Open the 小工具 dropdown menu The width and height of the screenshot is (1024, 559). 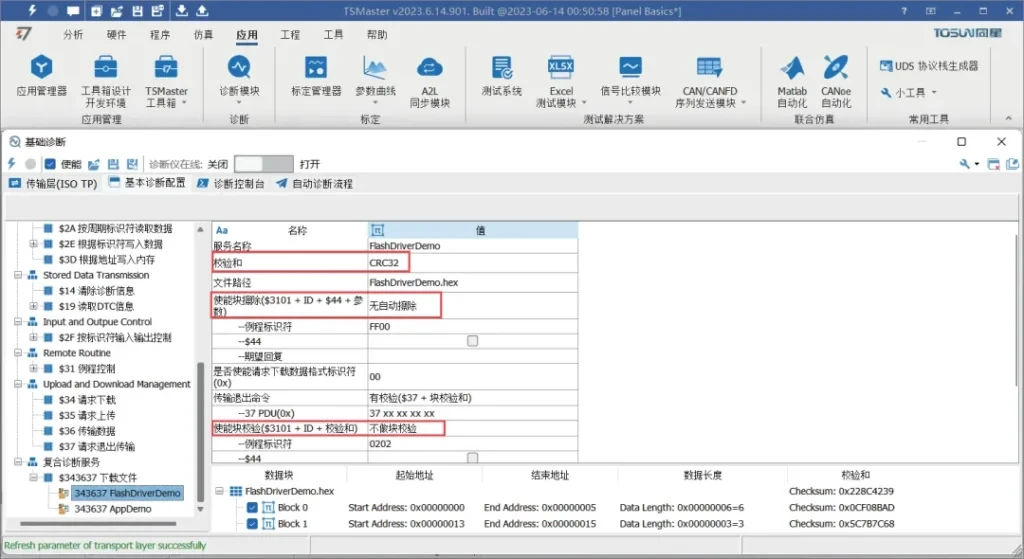(909, 93)
